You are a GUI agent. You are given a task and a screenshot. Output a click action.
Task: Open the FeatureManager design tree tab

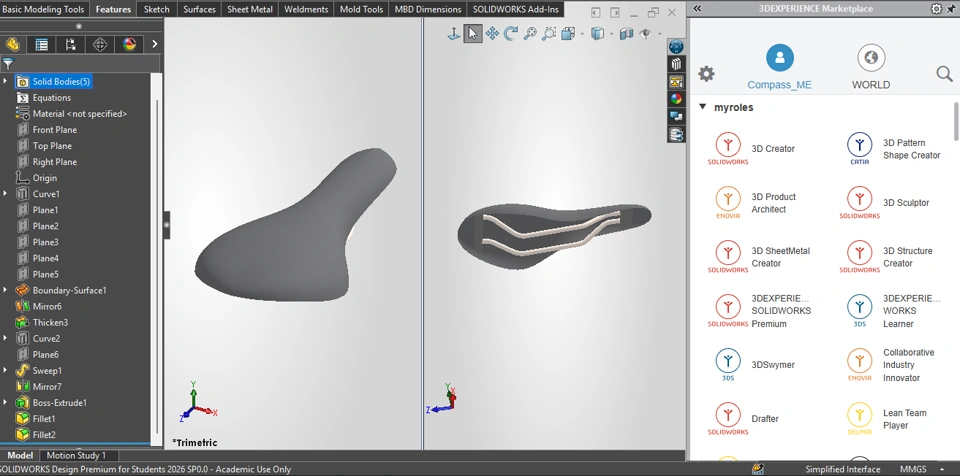click(13, 44)
